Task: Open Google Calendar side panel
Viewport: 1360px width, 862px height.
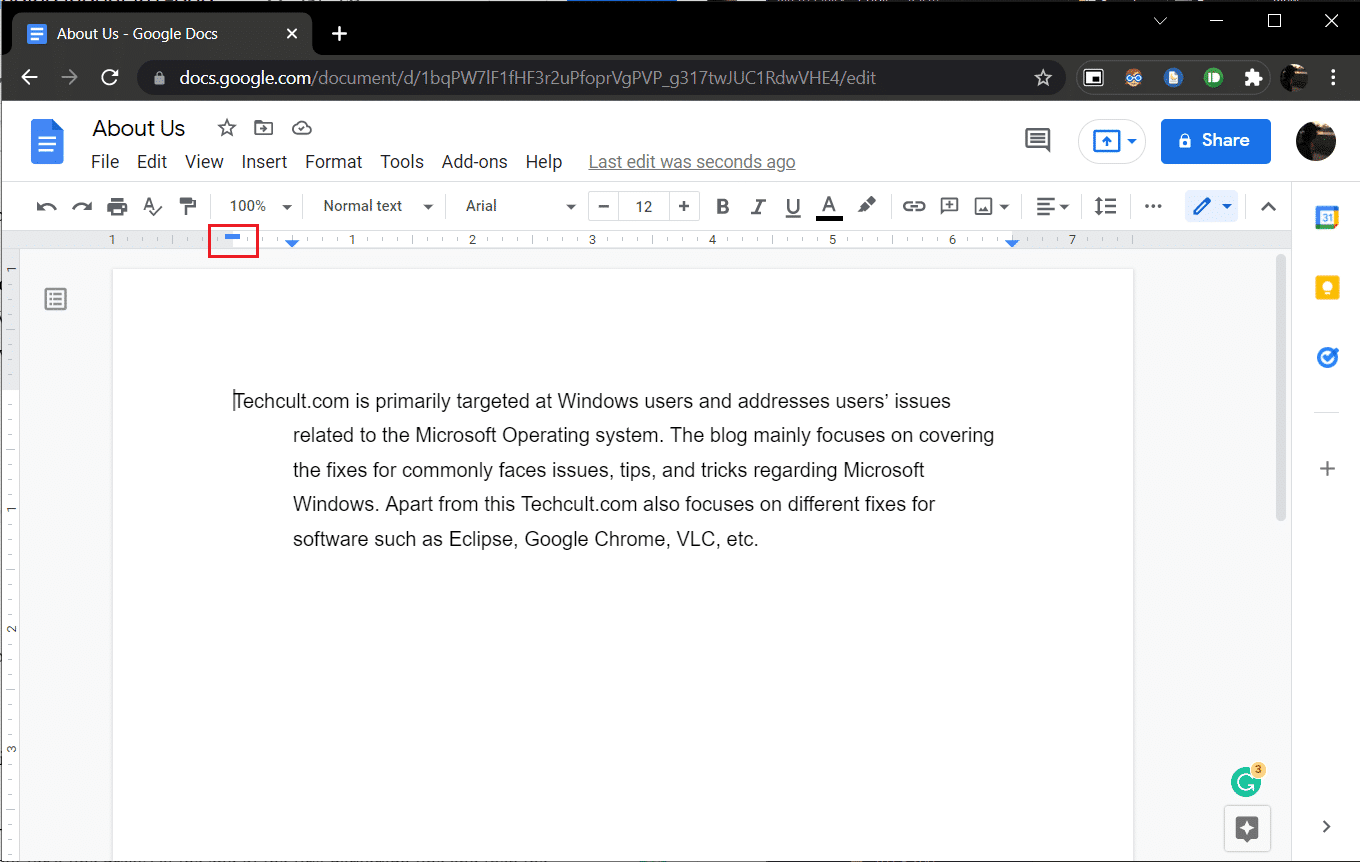Action: point(1327,217)
